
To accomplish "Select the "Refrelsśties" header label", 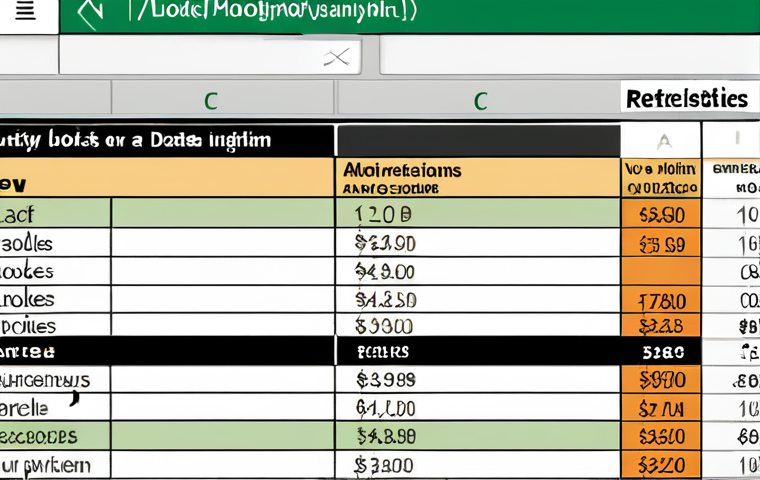I will [687, 99].
